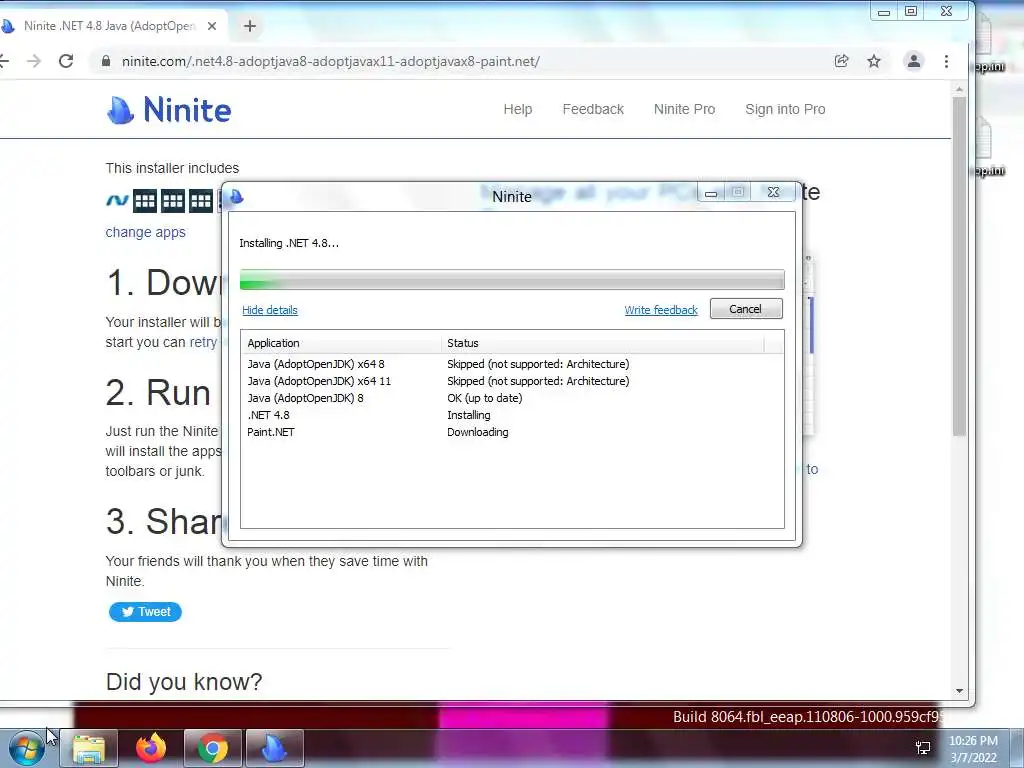Click the change apps link

(x=146, y=232)
